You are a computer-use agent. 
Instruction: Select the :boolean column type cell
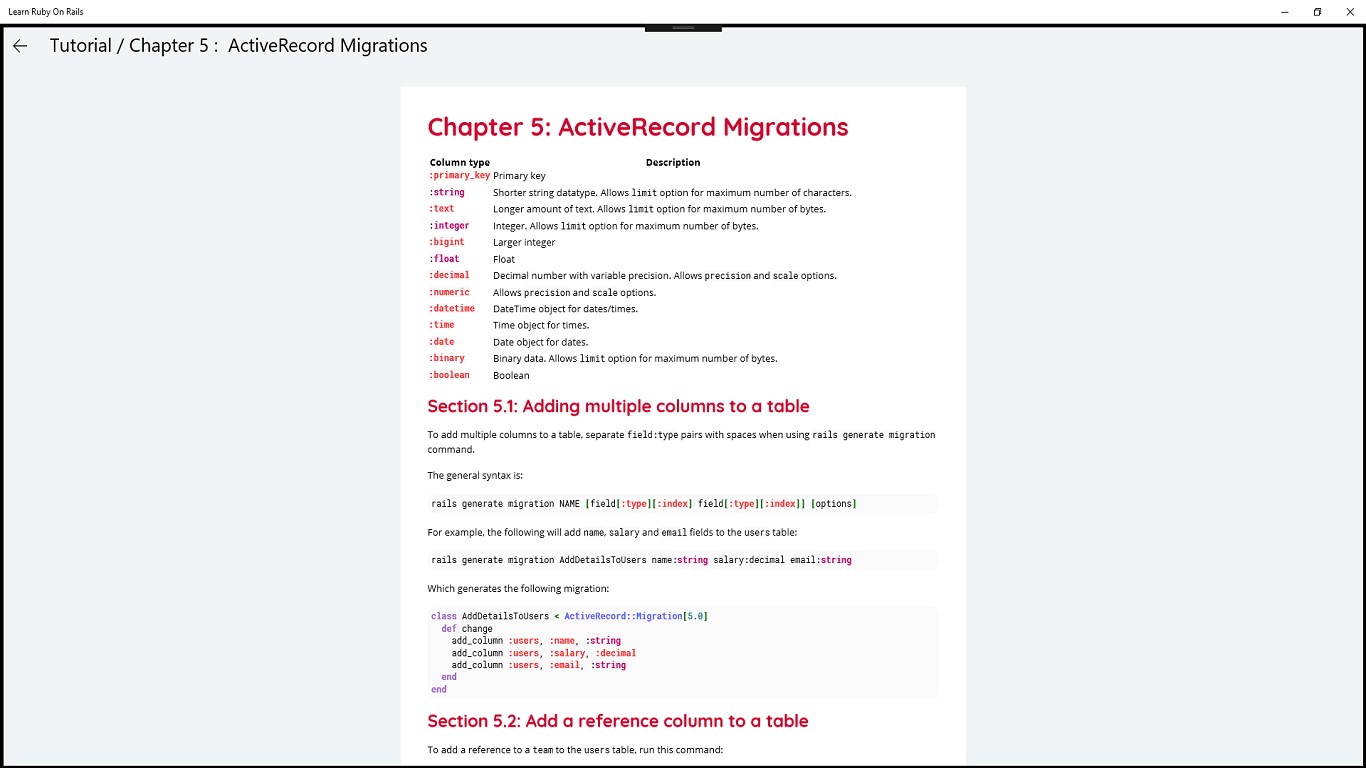[x=450, y=375]
